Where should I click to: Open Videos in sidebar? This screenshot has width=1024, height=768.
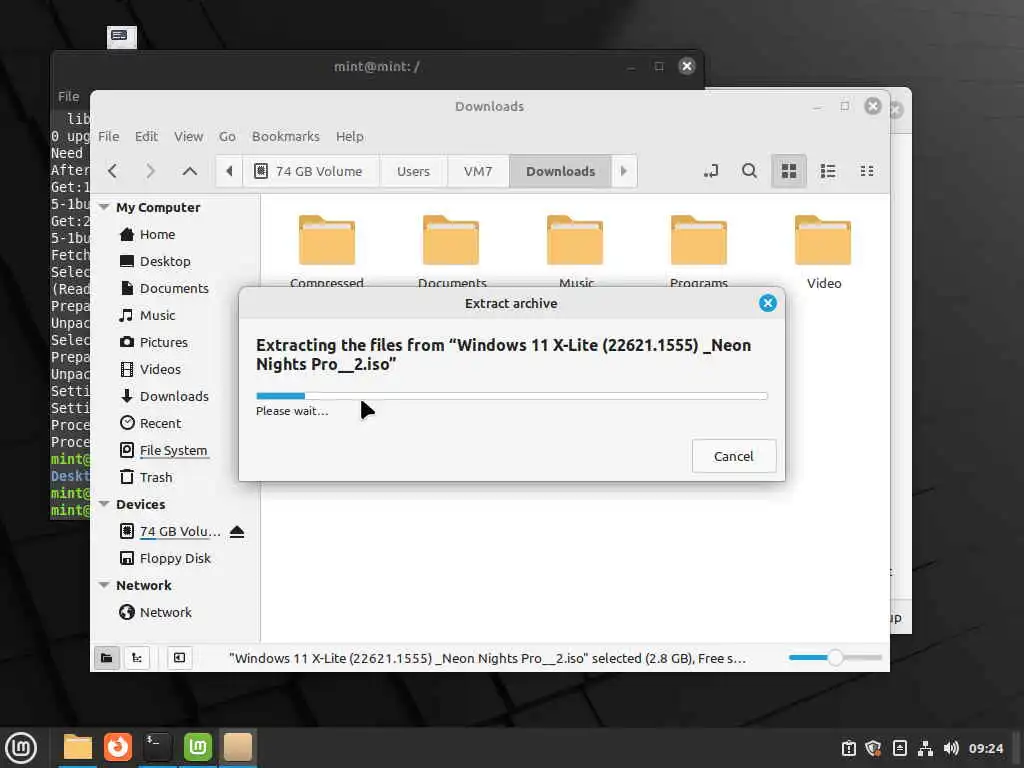point(160,369)
